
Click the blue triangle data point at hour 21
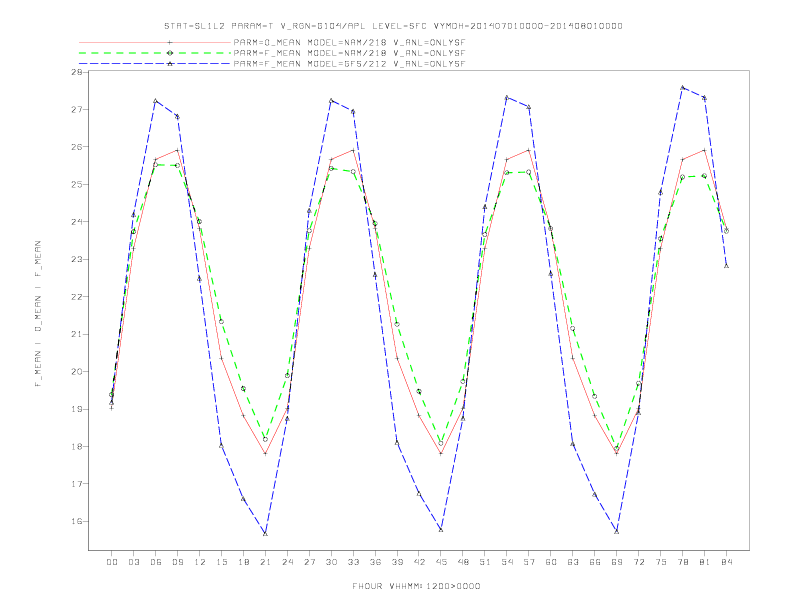coord(265,534)
